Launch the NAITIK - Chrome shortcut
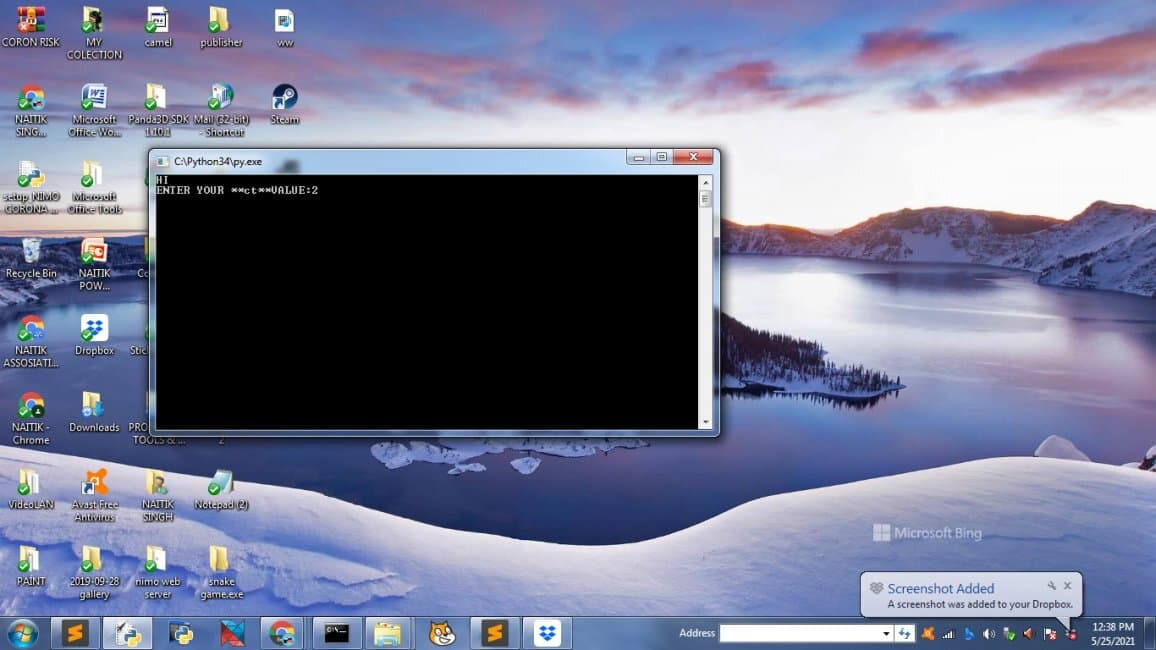 30,419
